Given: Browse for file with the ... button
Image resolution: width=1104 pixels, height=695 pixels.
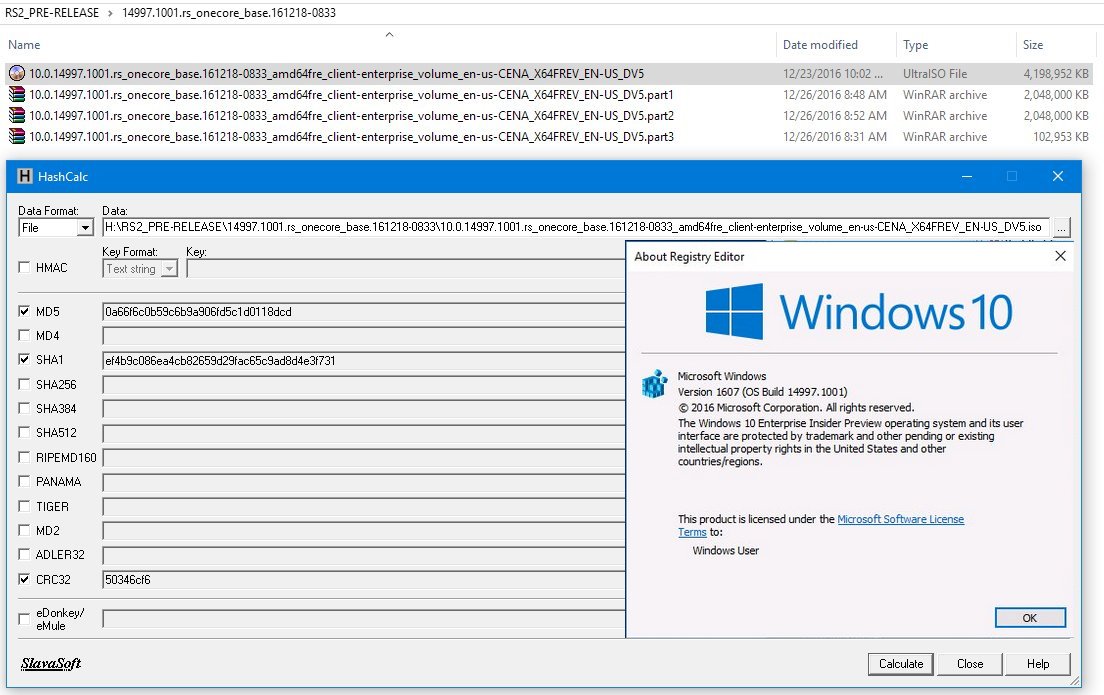Looking at the screenshot, I should [x=1061, y=227].
